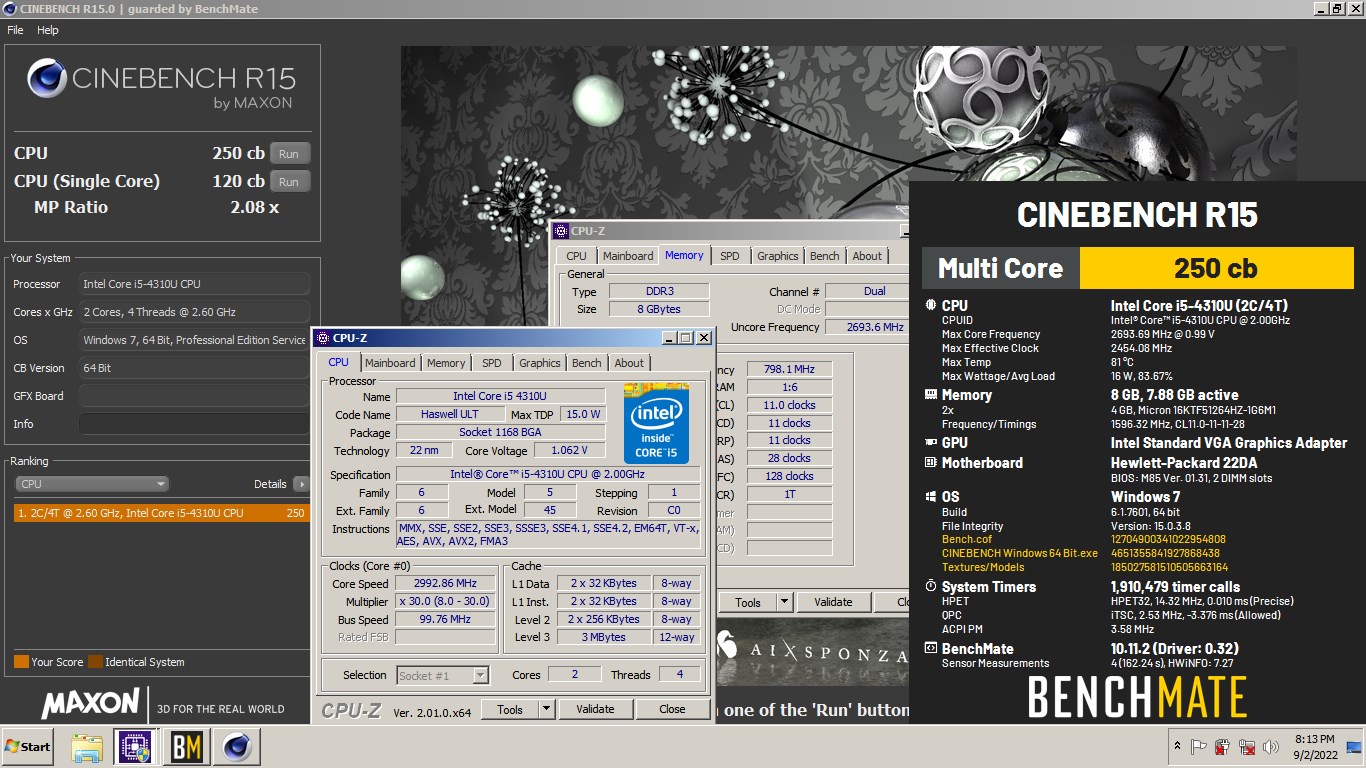The height and width of the screenshot is (768, 1366).
Task: Expand ranking Details with the arrow button
Action: 301,484
